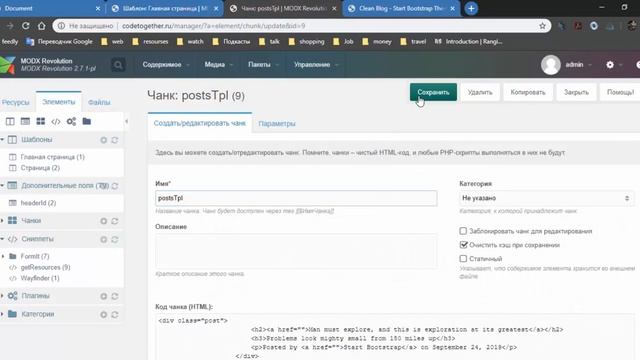The width and height of the screenshot is (640, 360).
Task: Click new plugin gears icon in toolbar
Action: point(71,121)
